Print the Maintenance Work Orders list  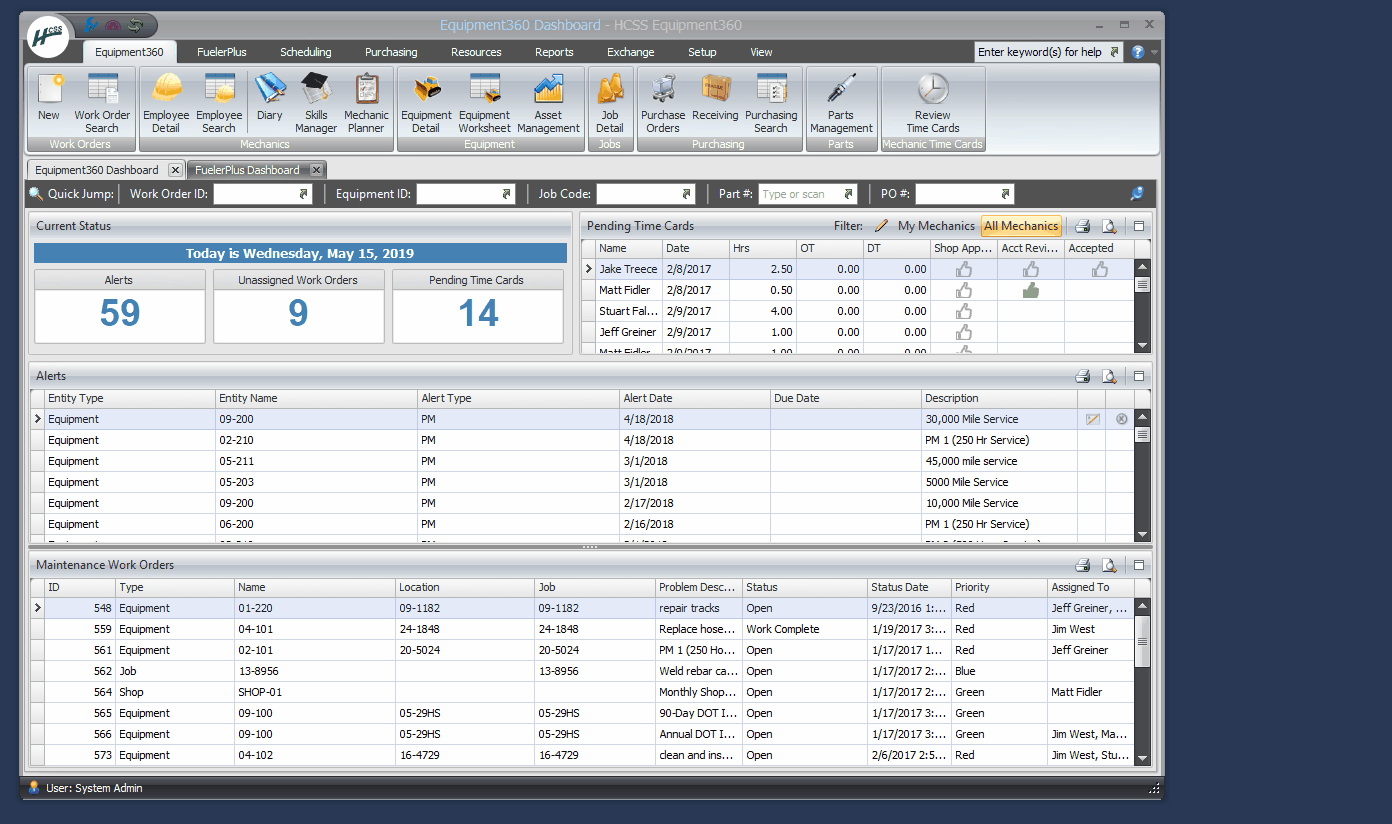tap(1082, 565)
